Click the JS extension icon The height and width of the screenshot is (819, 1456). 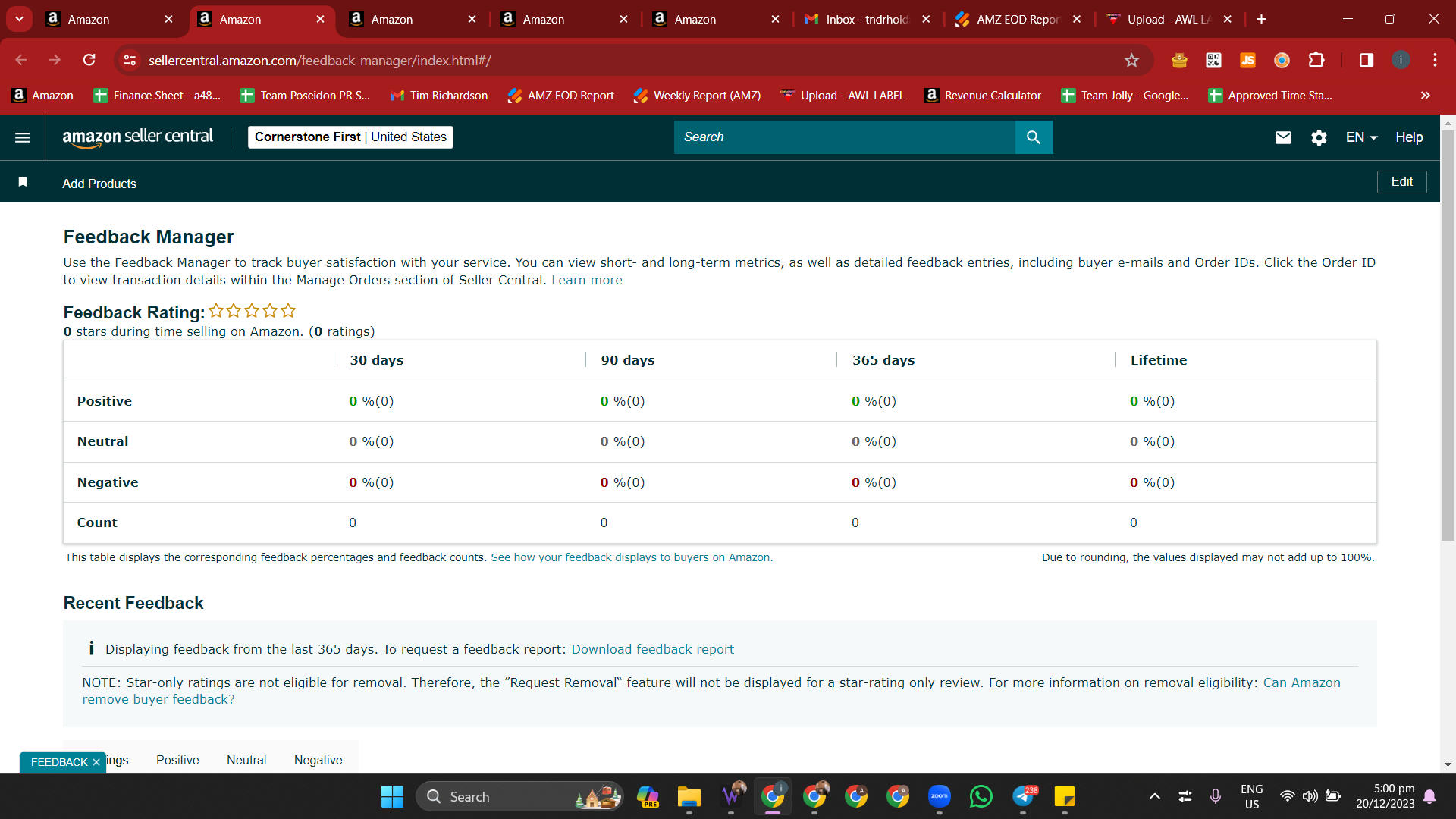(1247, 60)
